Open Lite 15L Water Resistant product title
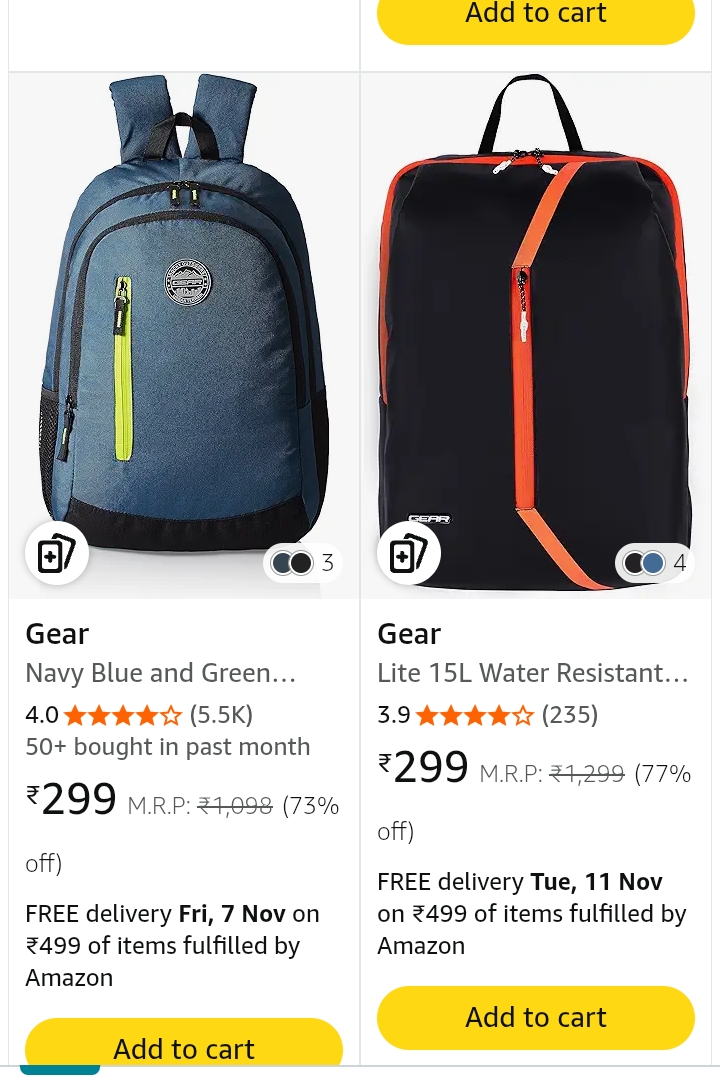This screenshot has width=720, height=1078. [533, 673]
